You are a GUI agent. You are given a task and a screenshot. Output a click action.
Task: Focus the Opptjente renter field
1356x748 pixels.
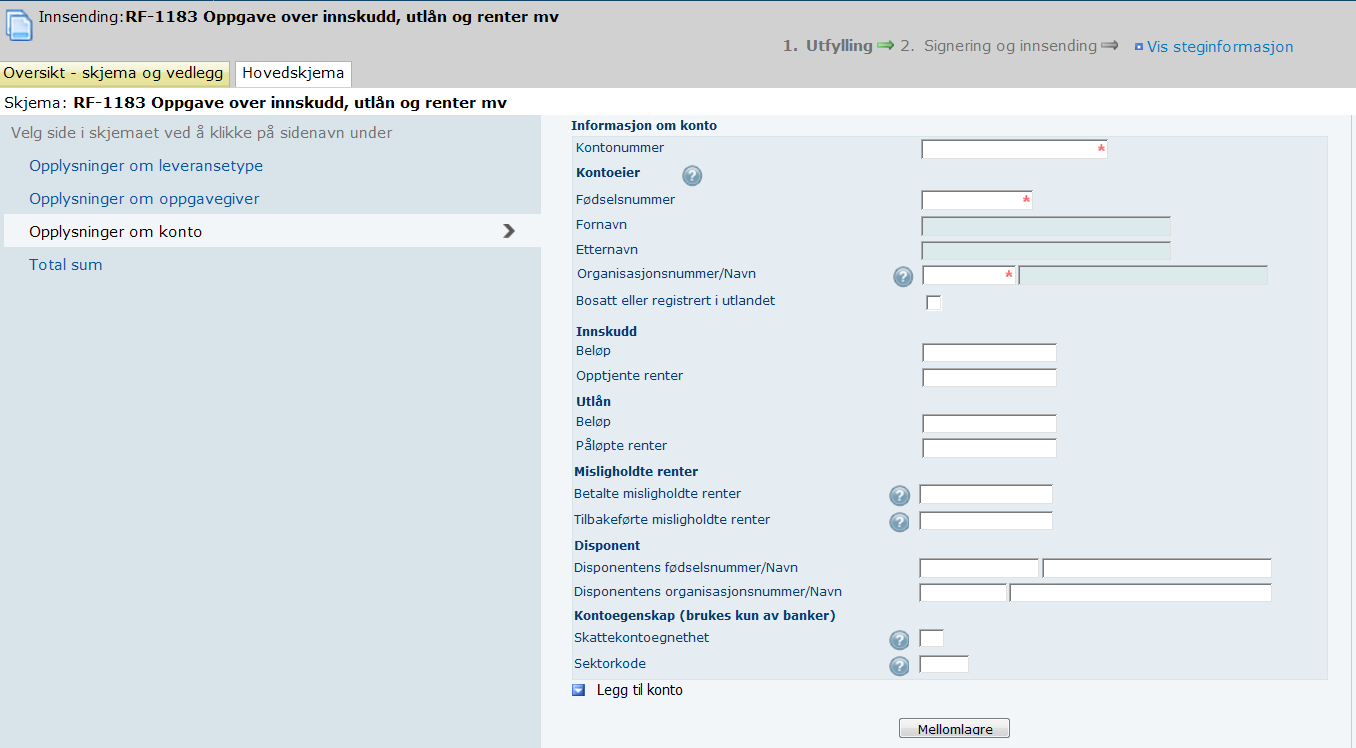pyautogui.click(x=989, y=377)
